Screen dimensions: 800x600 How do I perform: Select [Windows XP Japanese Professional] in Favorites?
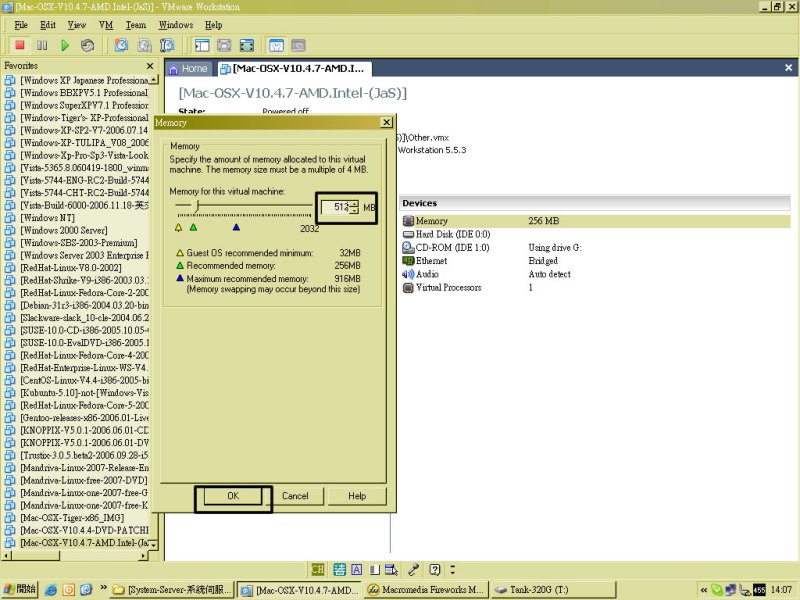tap(84, 80)
